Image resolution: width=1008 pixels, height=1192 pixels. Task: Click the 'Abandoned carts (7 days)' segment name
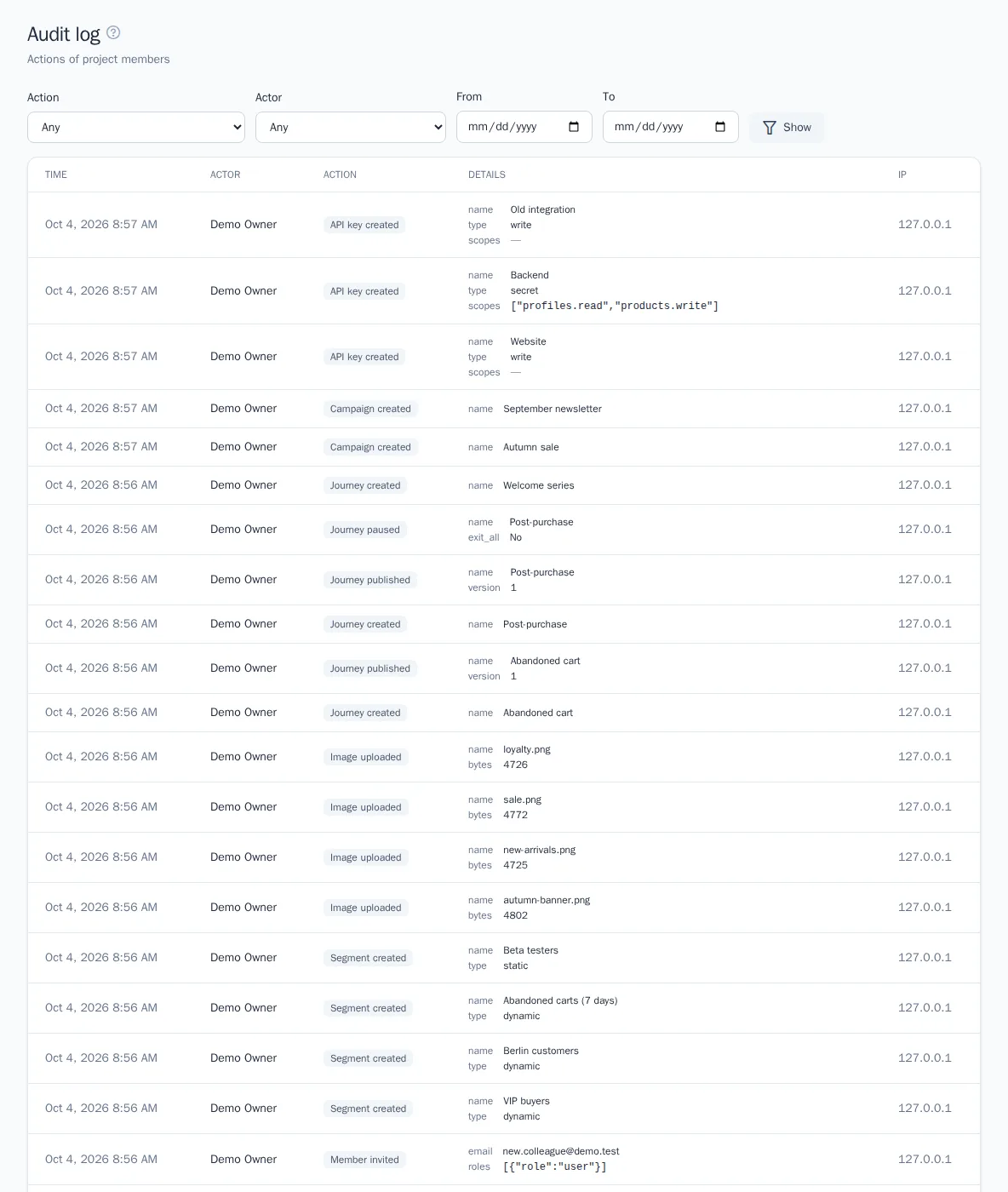tap(560, 1000)
